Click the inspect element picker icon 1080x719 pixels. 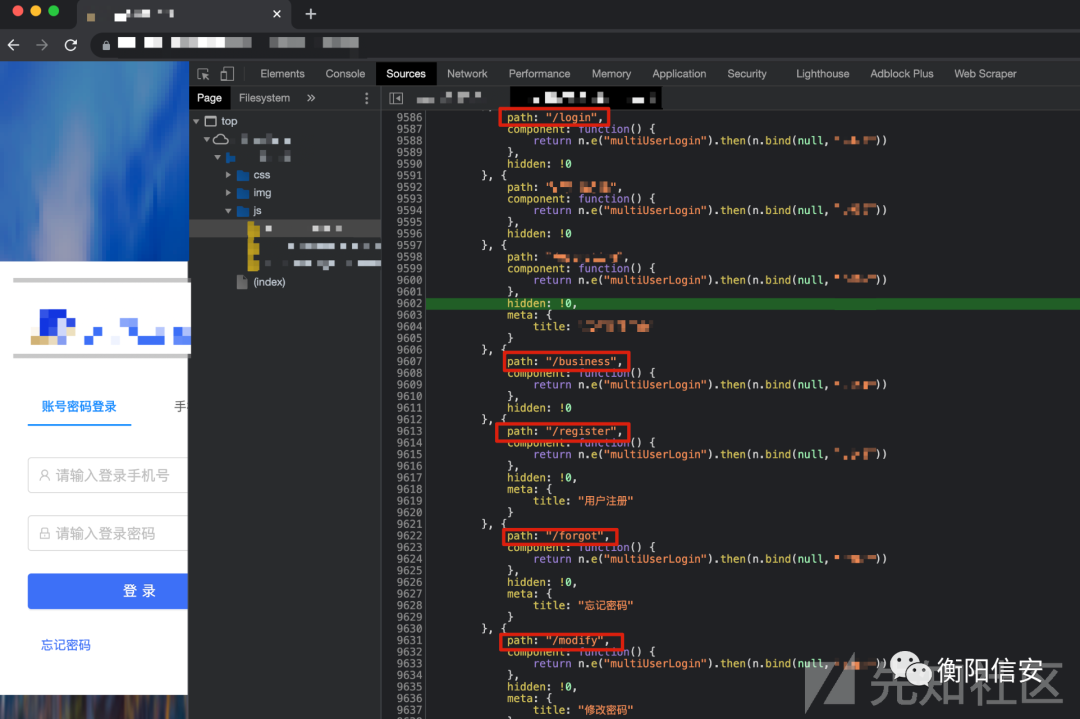click(x=203, y=74)
